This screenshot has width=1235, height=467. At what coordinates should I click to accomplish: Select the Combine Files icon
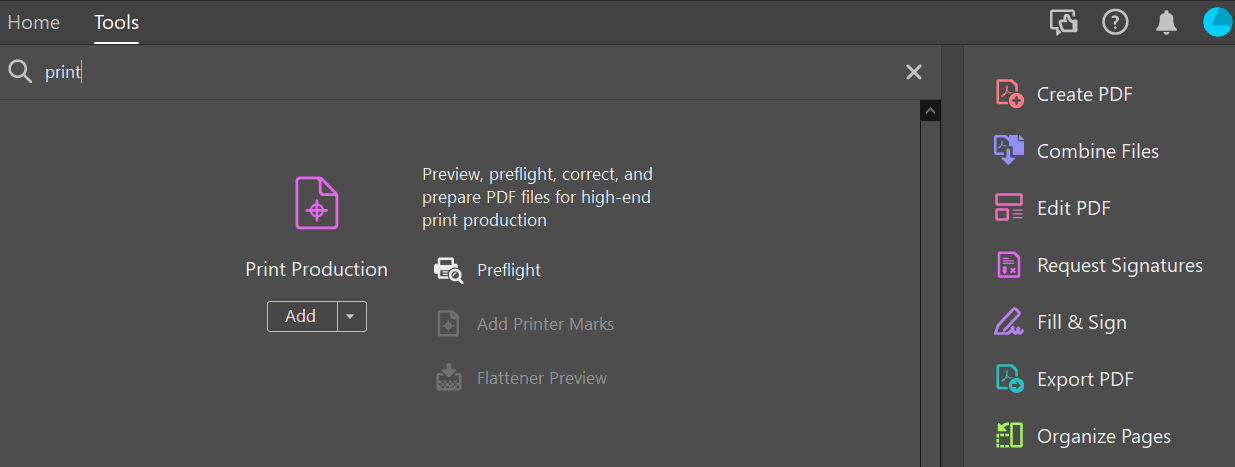point(1009,151)
